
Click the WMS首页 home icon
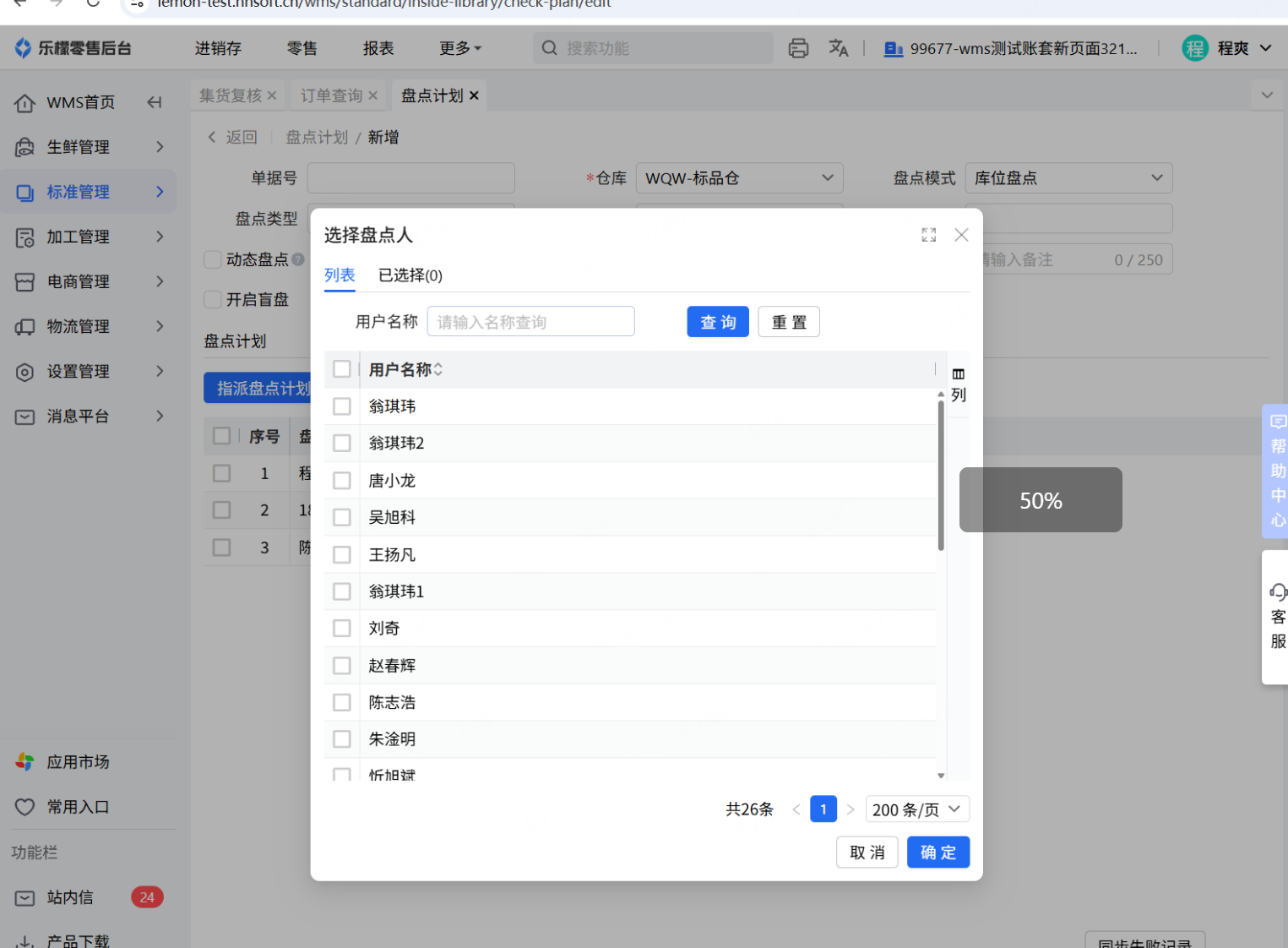tap(24, 103)
